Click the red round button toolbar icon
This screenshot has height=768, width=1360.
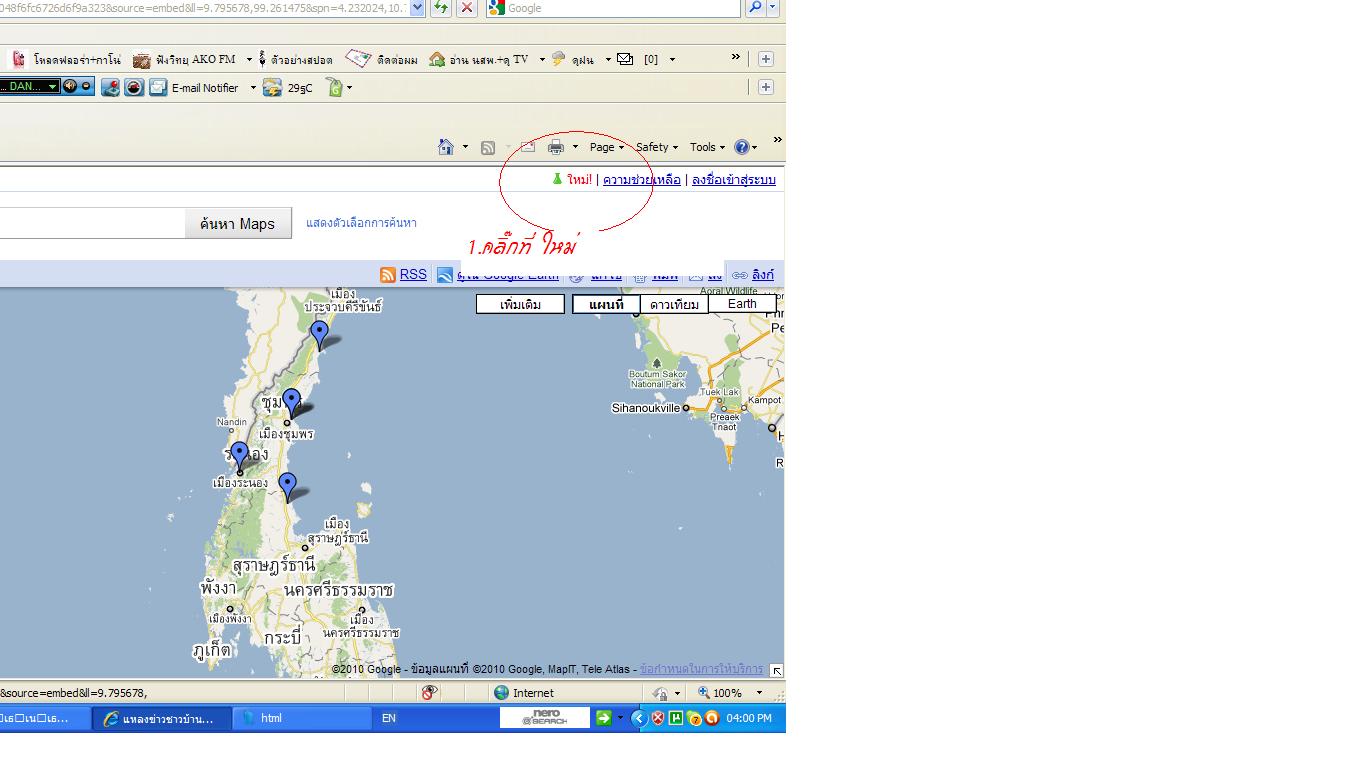tap(134, 88)
